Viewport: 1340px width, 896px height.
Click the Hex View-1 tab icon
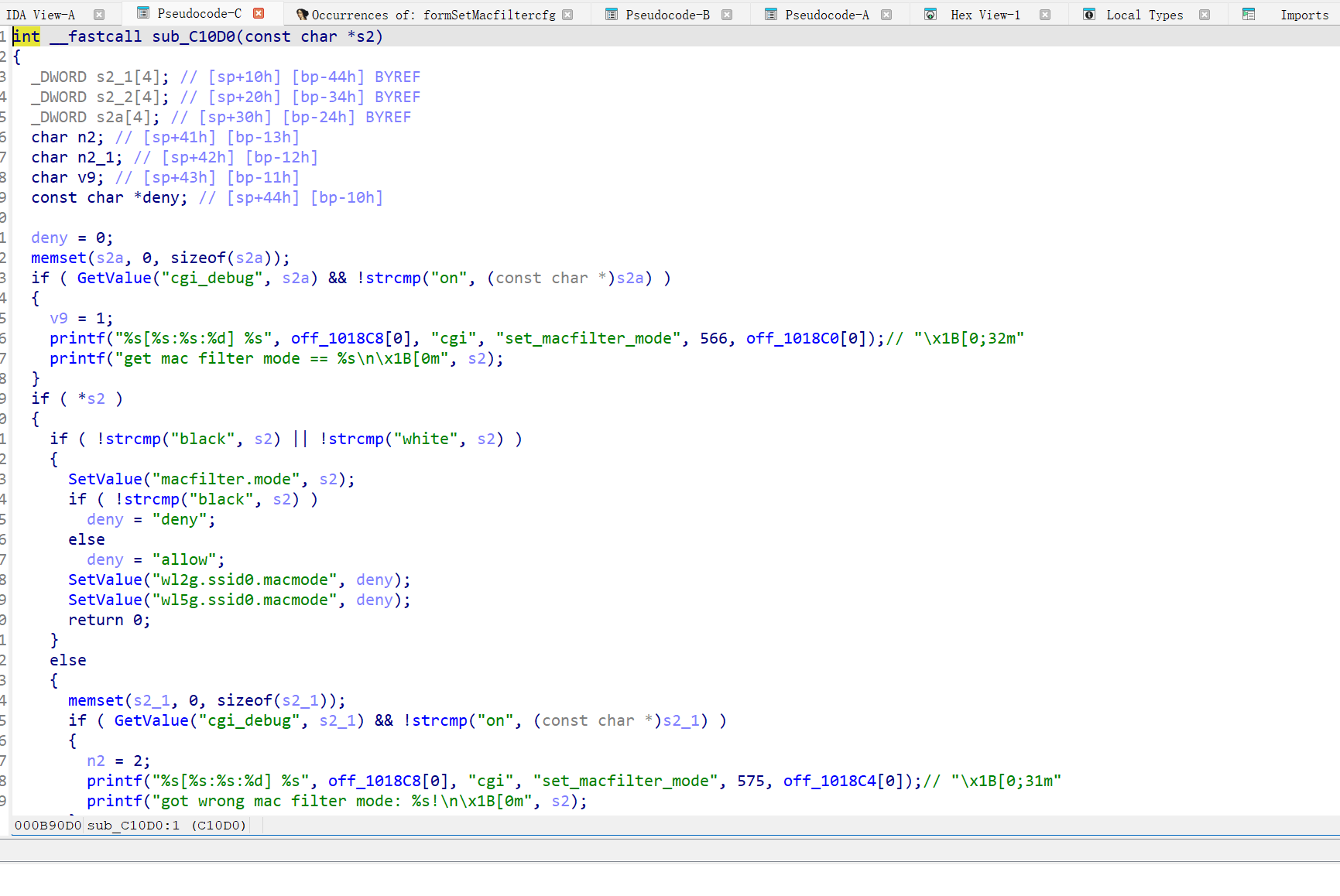[x=930, y=15]
